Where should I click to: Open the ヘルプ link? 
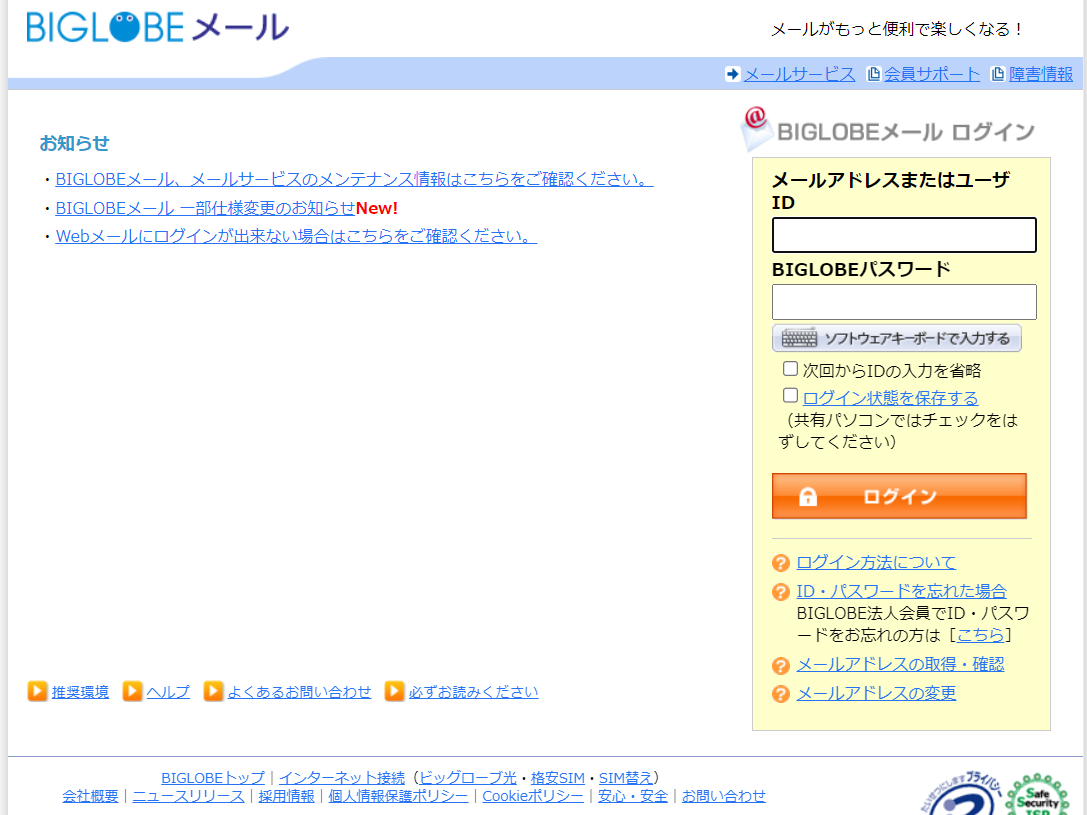click(x=168, y=692)
